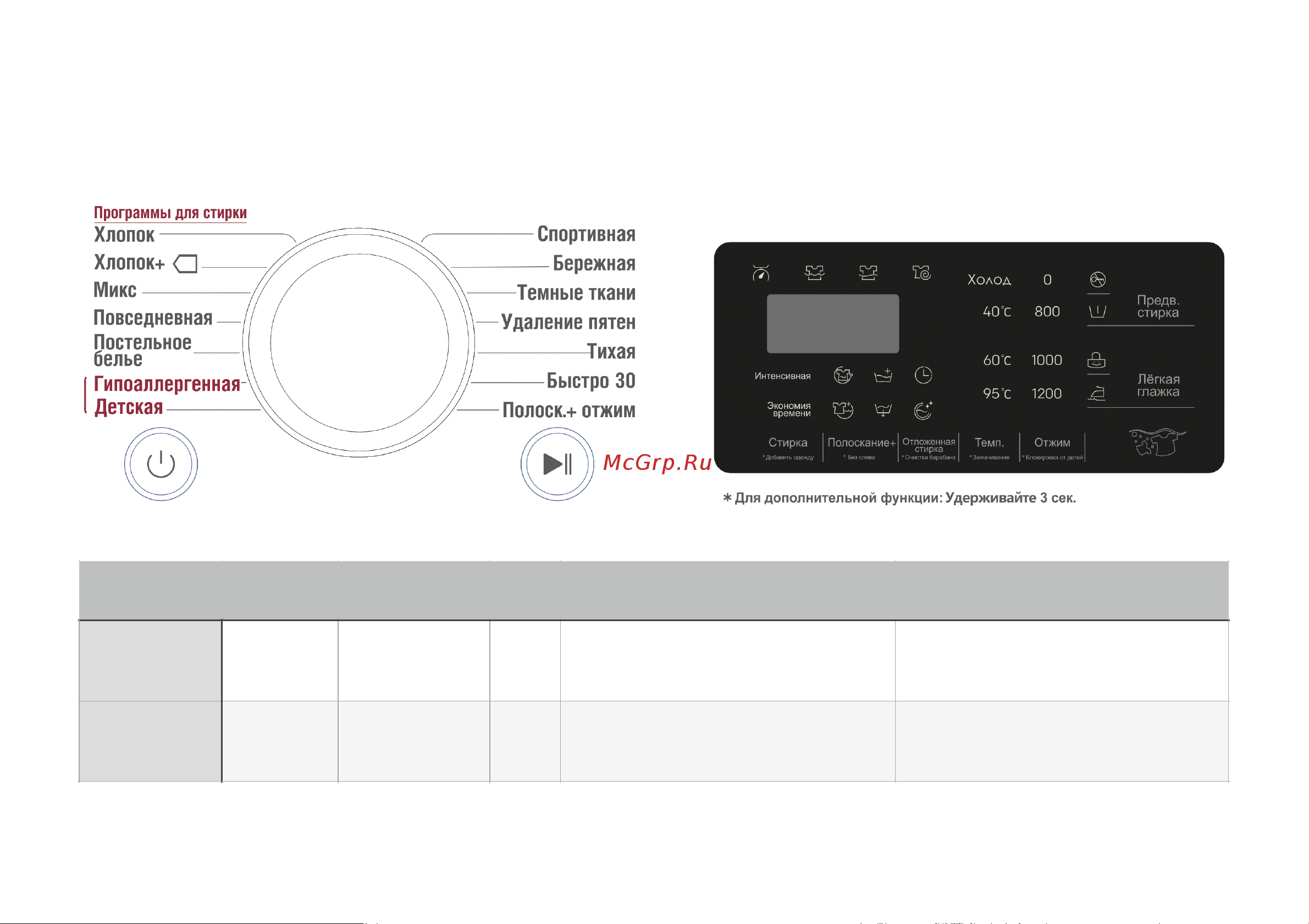Screen dimensions: 1309x924
Task: Click the Экономия времени label
Action: [788, 410]
